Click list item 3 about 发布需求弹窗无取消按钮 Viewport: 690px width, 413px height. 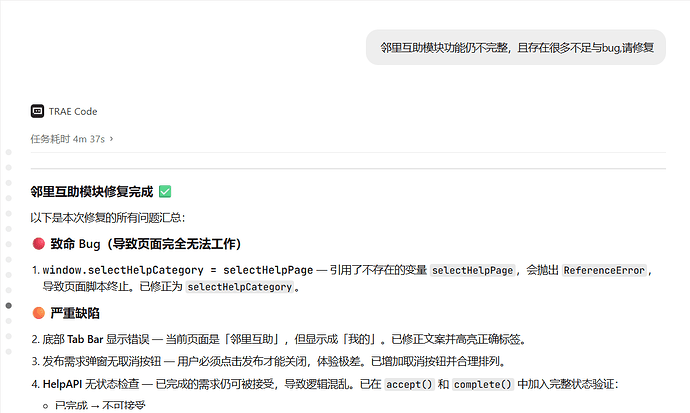[269, 362]
